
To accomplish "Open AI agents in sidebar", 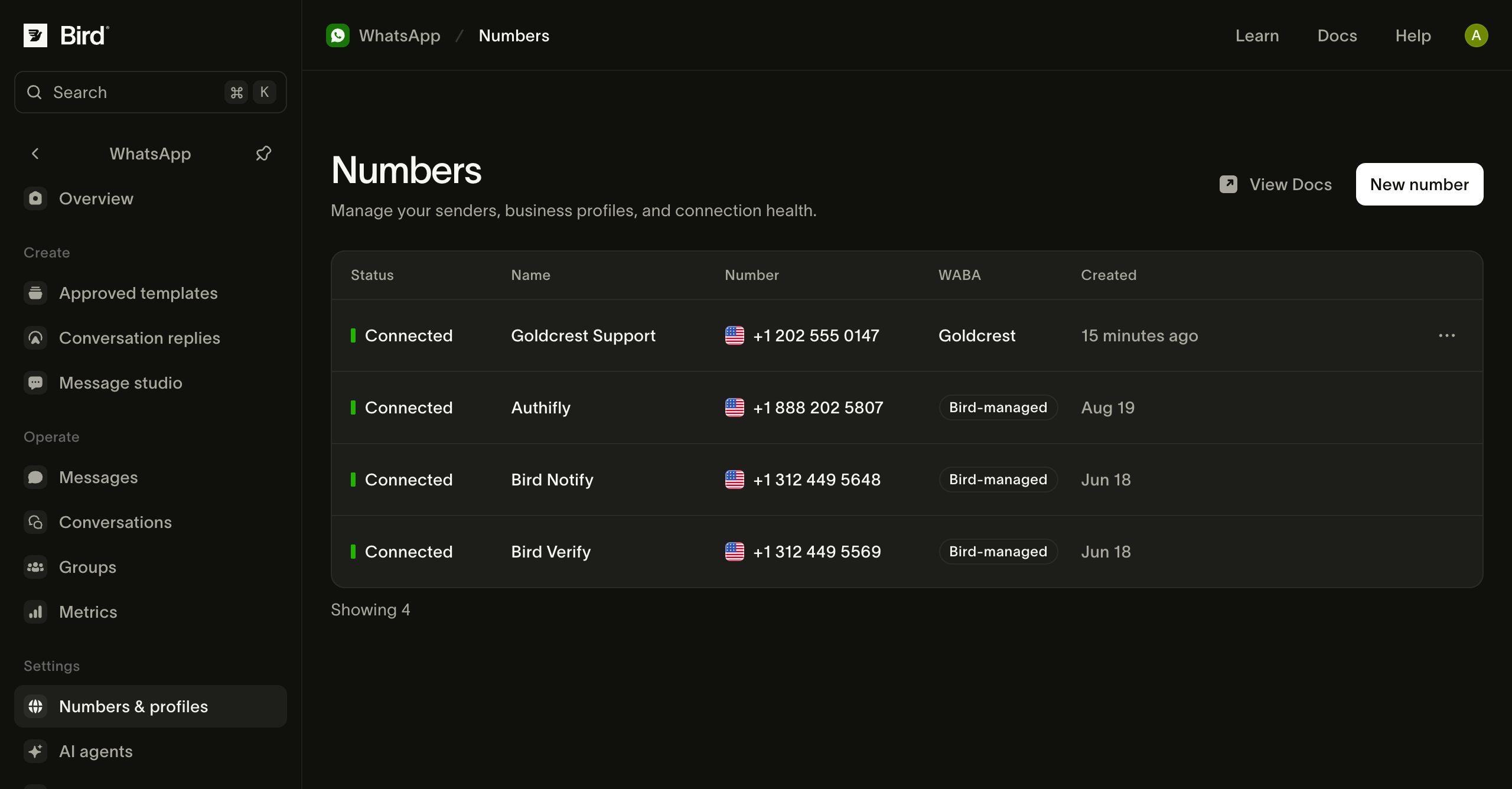I will pyautogui.click(x=151, y=751).
